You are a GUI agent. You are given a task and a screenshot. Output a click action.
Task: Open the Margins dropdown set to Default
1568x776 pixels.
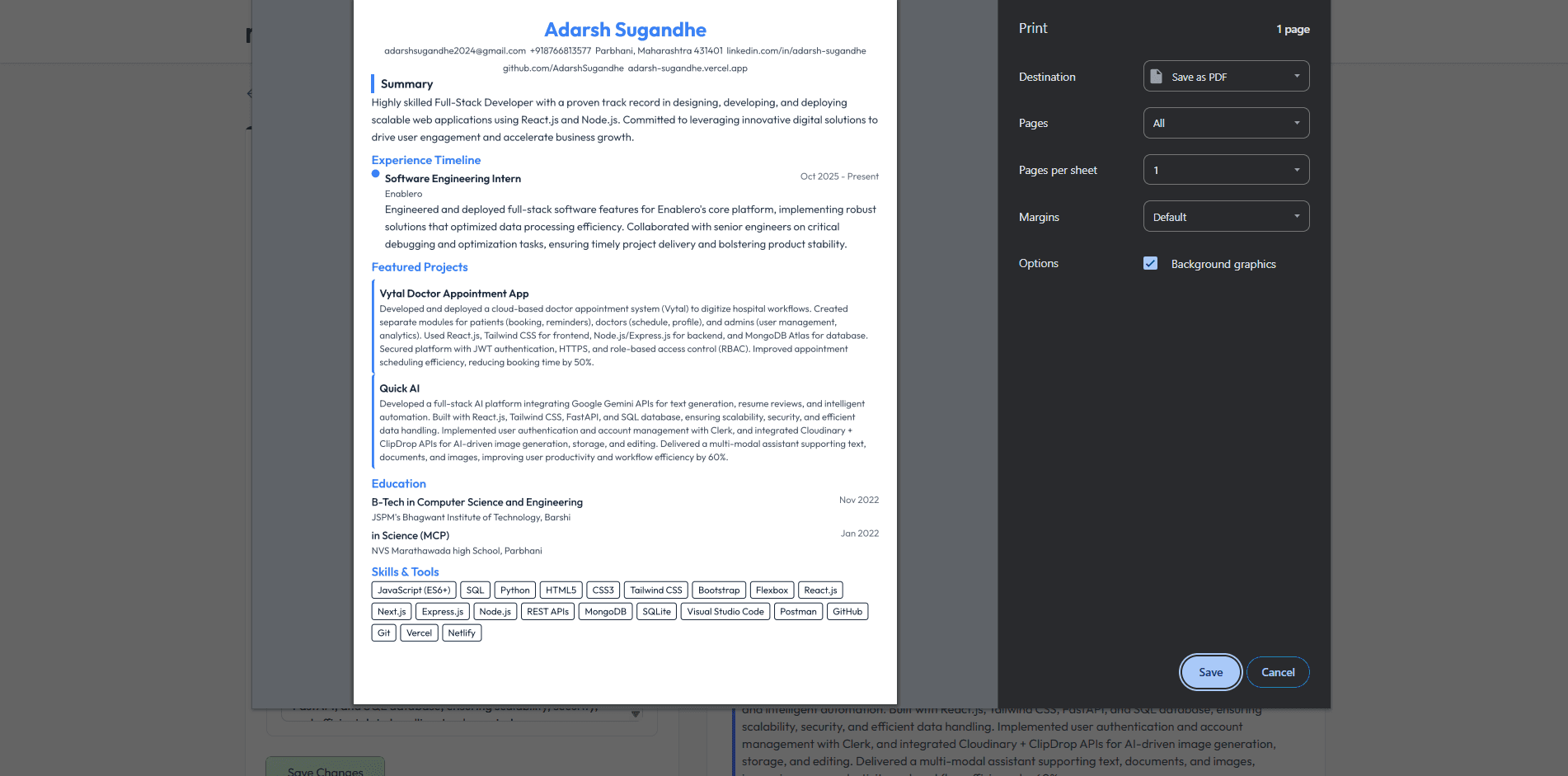click(x=1226, y=216)
